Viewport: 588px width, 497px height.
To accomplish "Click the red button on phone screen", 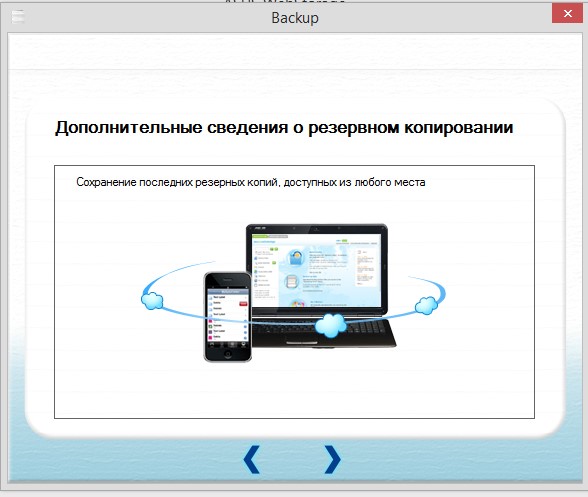I will 243,303.
